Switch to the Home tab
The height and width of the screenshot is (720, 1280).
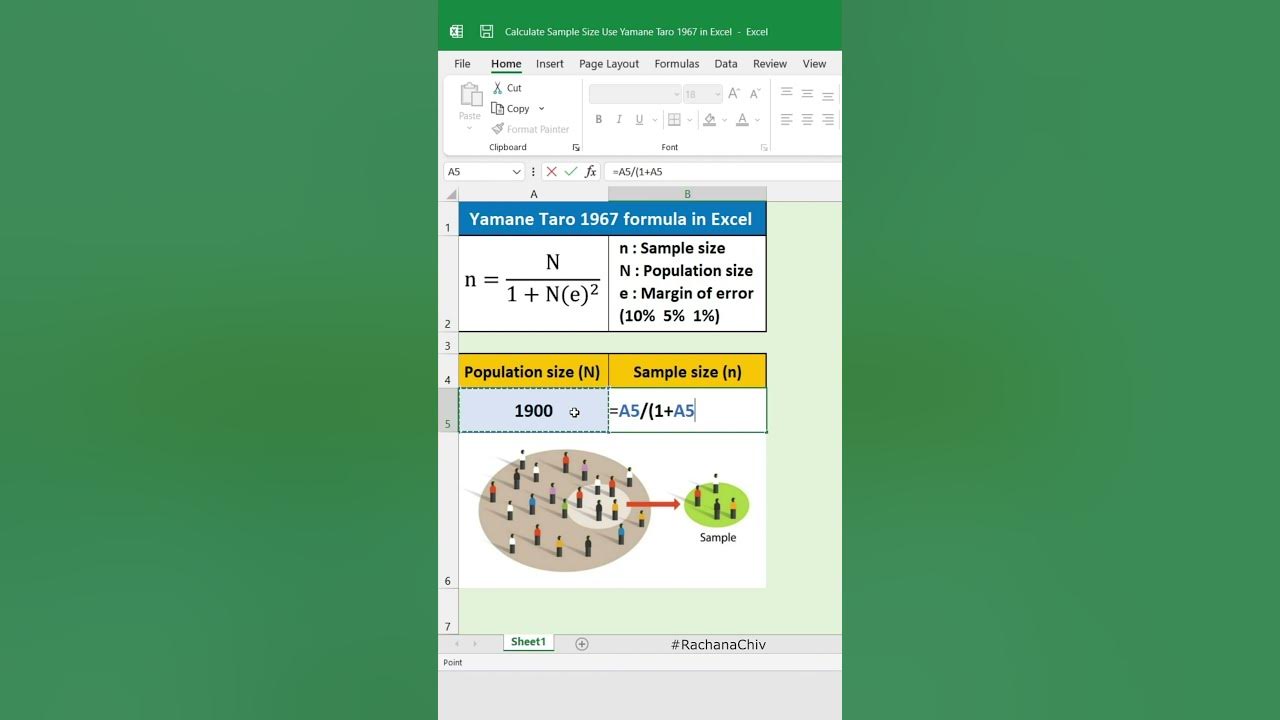[506, 64]
